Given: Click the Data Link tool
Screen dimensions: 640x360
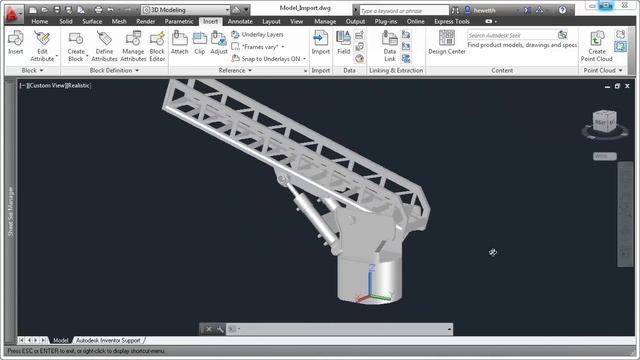Looking at the screenshot, I should click(389, 46).
